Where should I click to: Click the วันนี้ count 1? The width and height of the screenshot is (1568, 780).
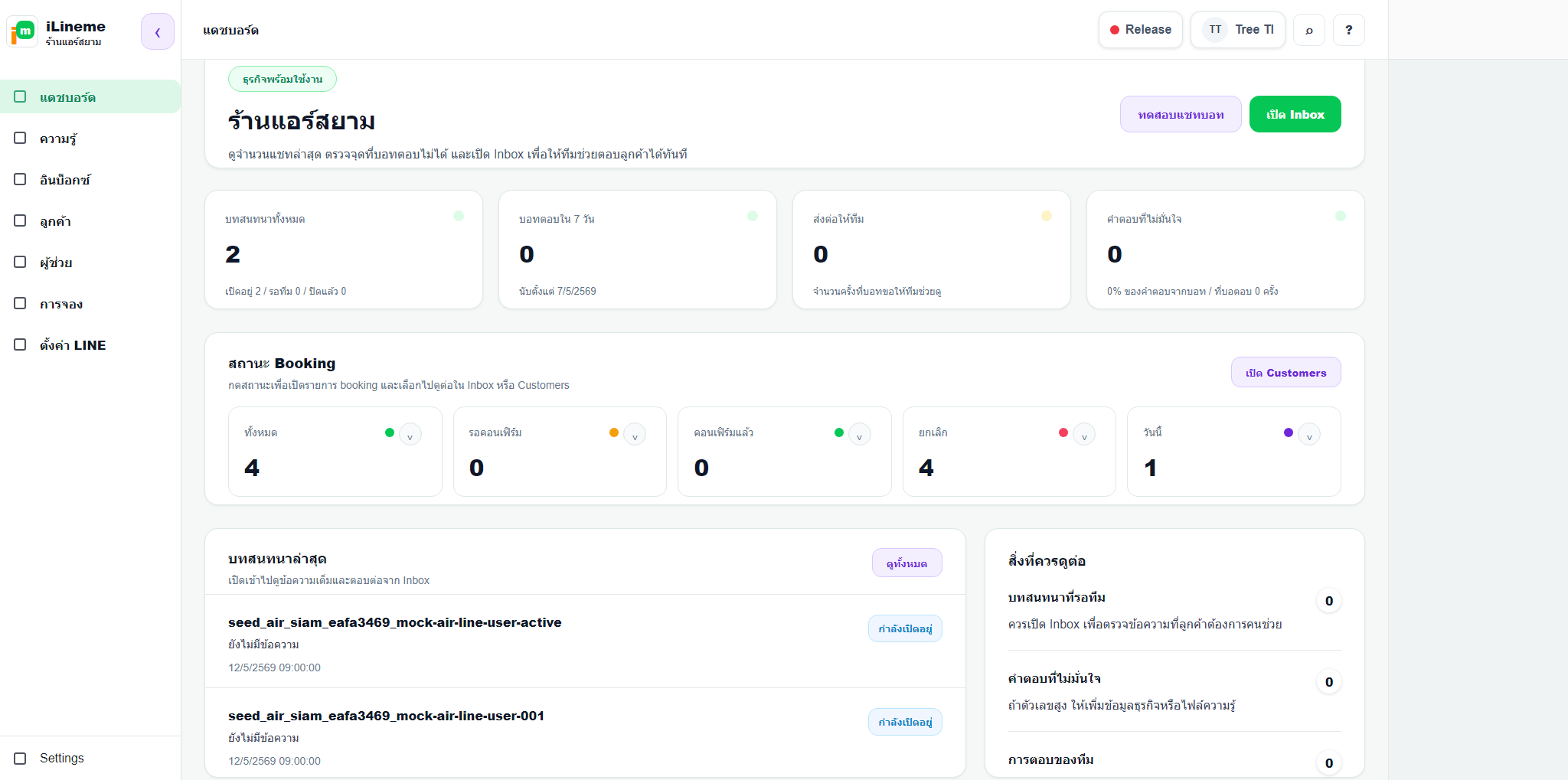pyautogui.click(x=1151, y=468)
